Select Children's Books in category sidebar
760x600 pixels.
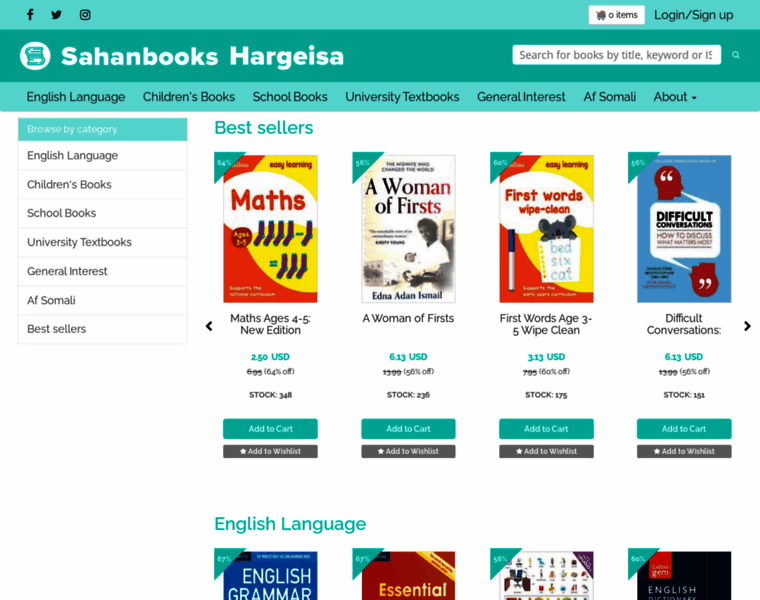(102, 184)
